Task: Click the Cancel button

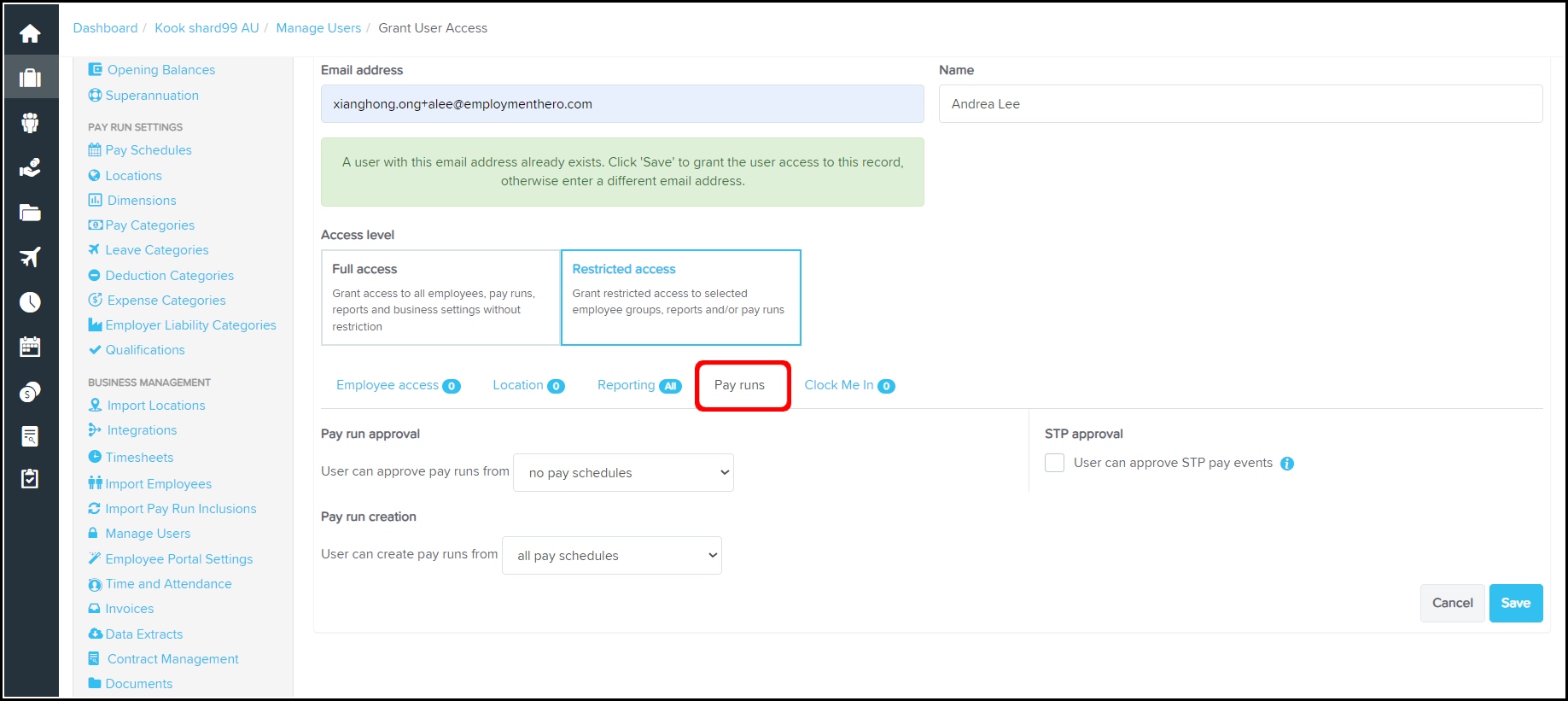Action: [1452, 603]
